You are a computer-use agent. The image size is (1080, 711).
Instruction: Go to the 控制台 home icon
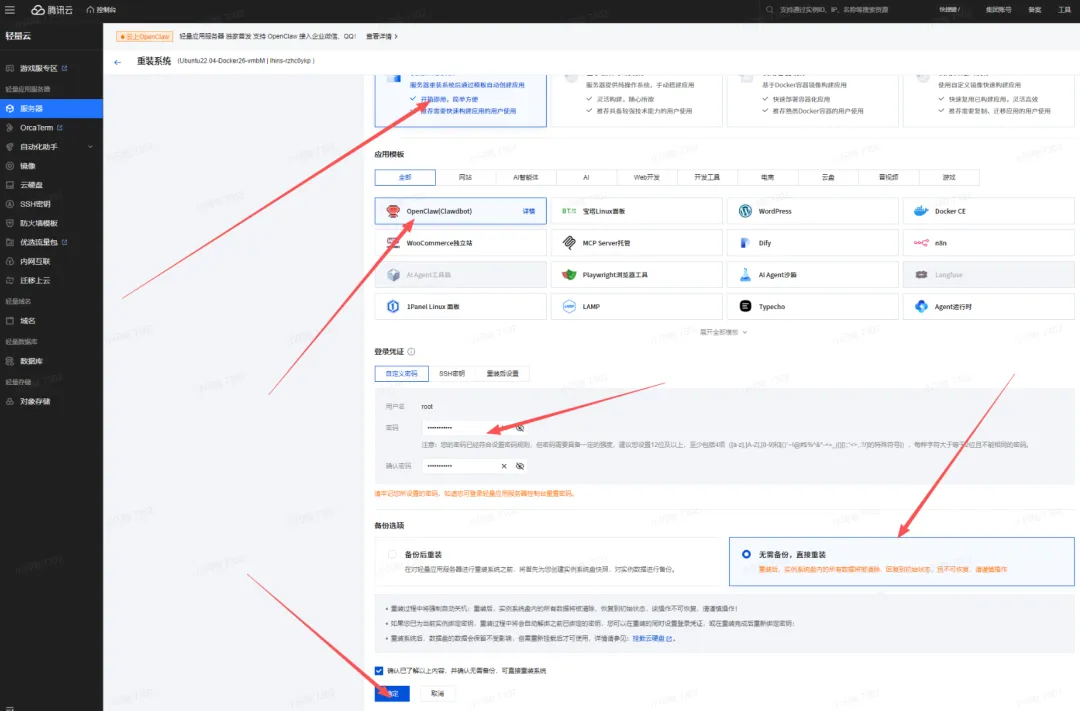click(x=90, y=10)
